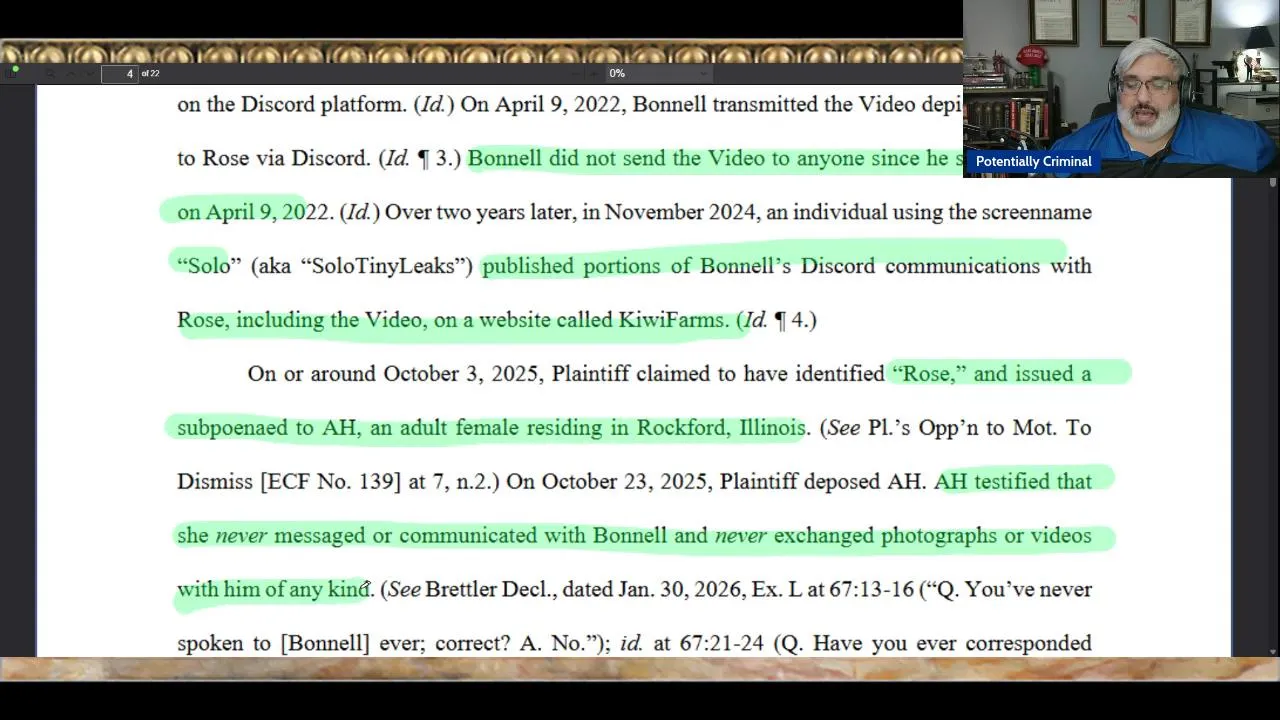Click the 'of 22' page count text

(x=150, y=74)
